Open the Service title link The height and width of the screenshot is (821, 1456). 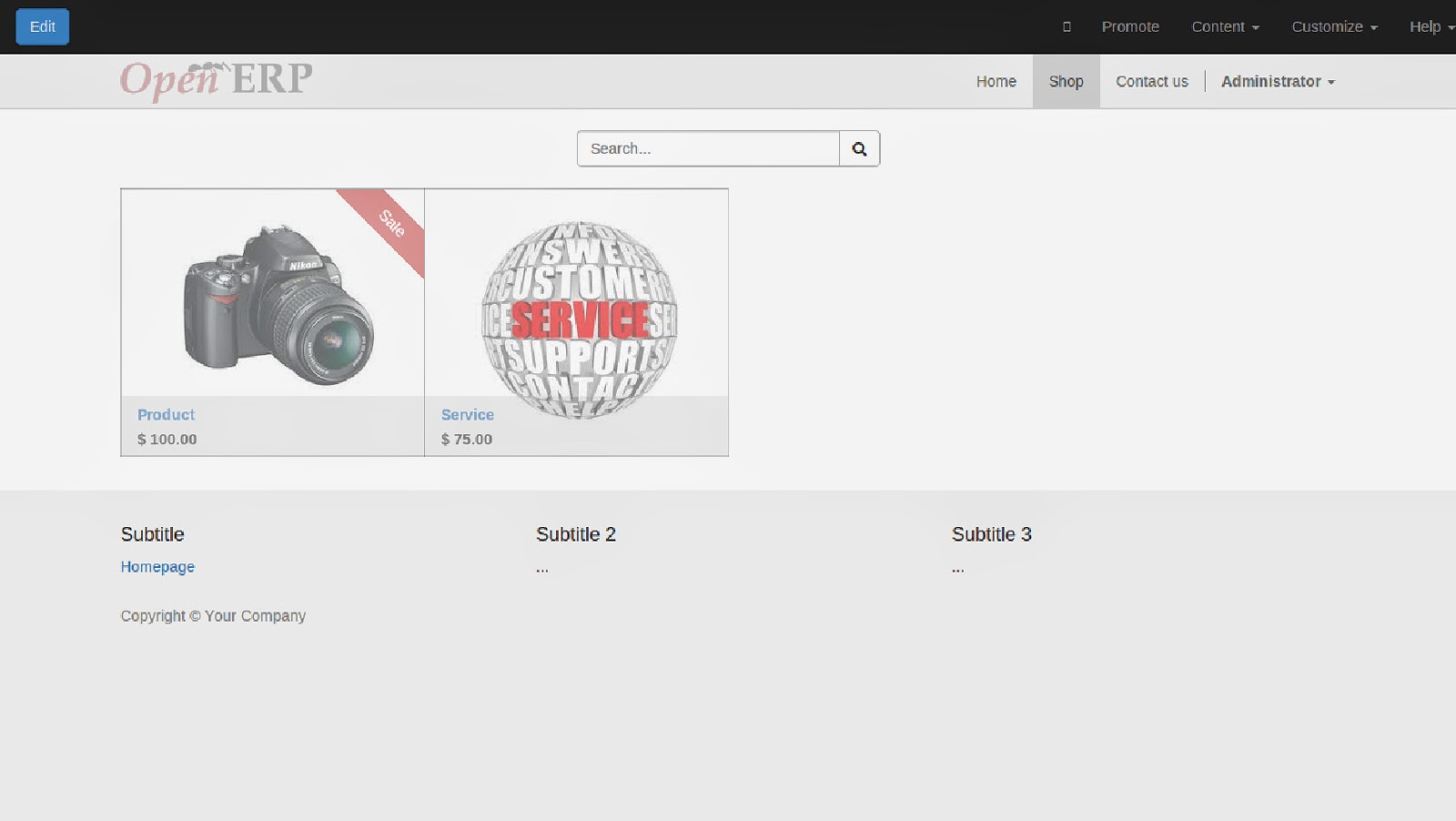click(468, 414)
